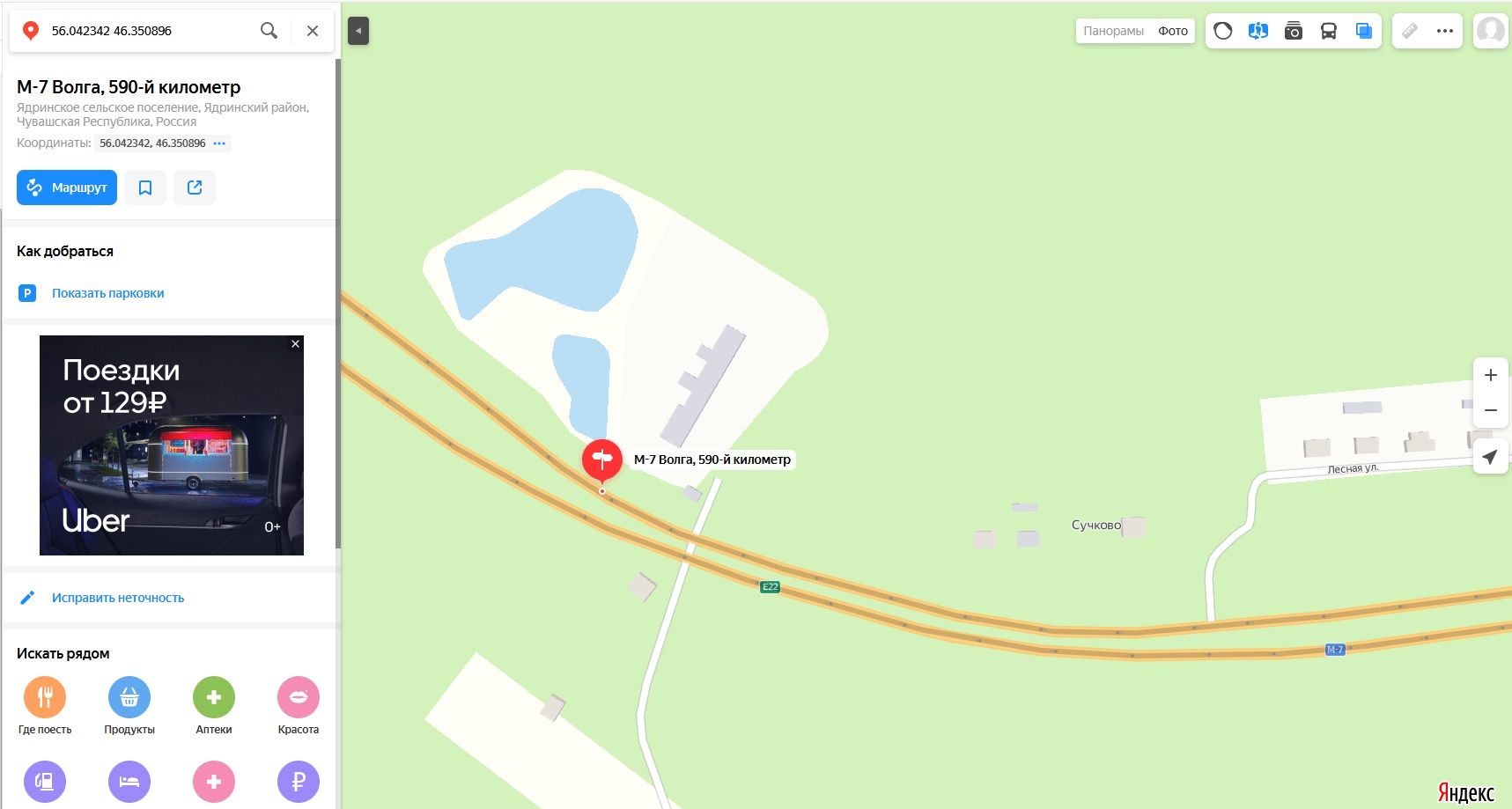Screen dimensions: 1512x809
Task: Select the ruler measurement tool
Action: (x=1410, y=31)
